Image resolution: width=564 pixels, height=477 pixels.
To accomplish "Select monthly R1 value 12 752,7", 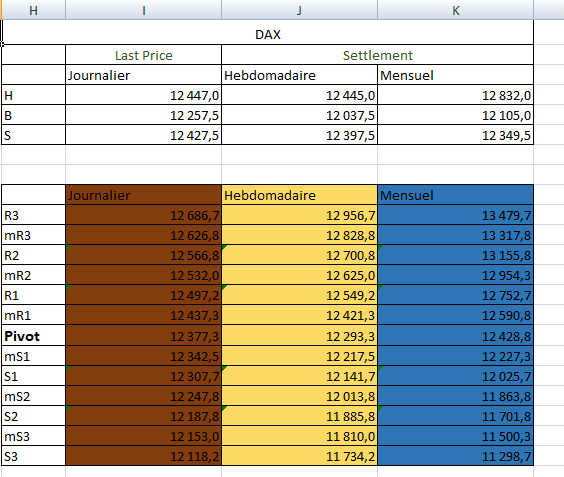I will [455, 295].
